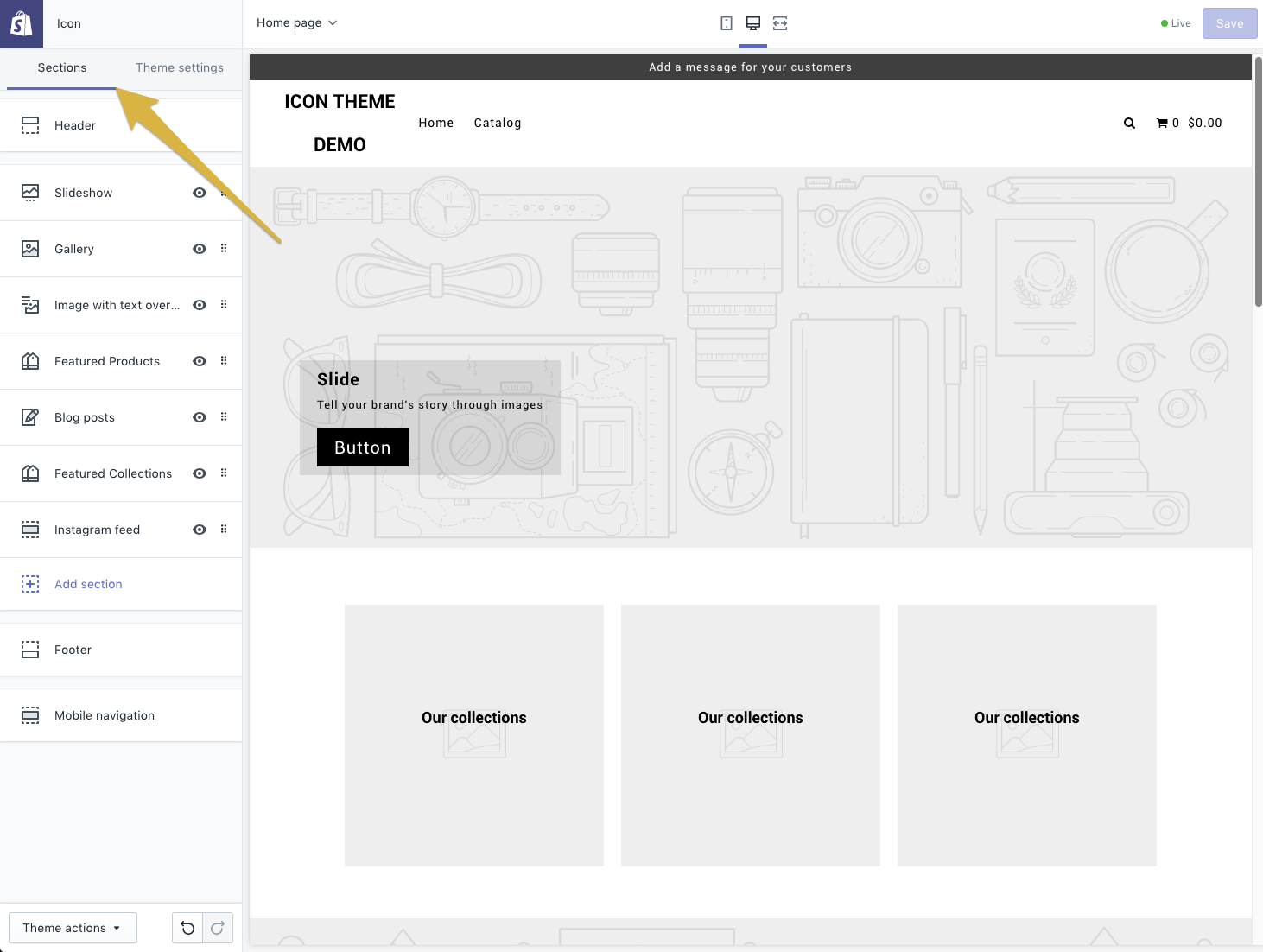Select the Sections tab
Viewport: 1263px width, 952px height.
coord(62,67)
